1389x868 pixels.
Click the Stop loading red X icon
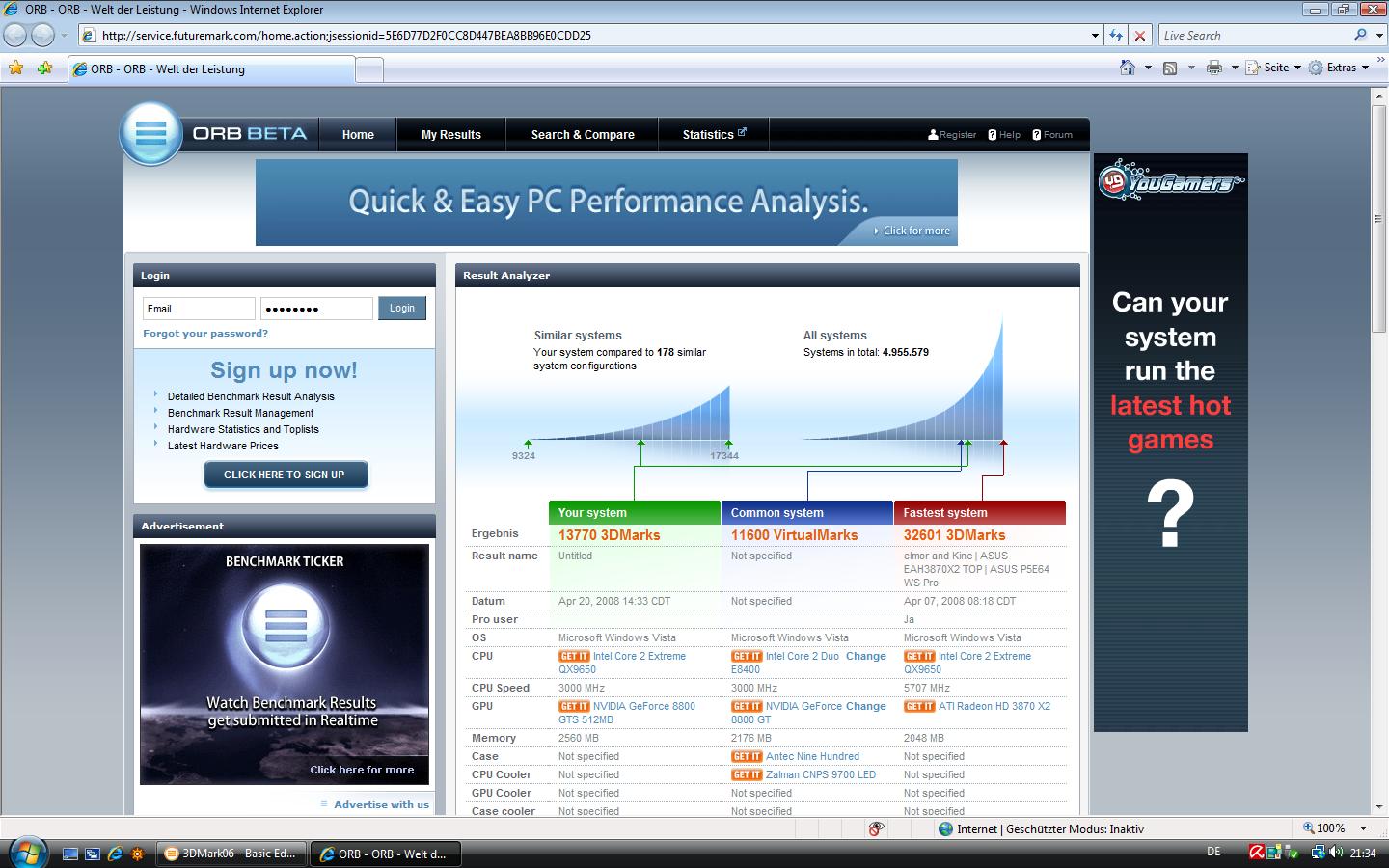coord(1140,36)
